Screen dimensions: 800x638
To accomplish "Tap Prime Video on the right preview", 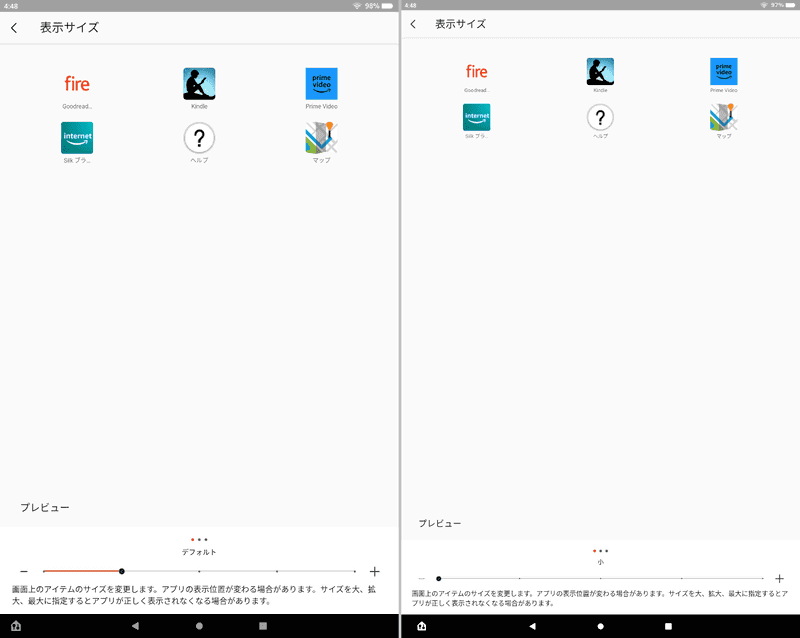I will coord(722,72).
